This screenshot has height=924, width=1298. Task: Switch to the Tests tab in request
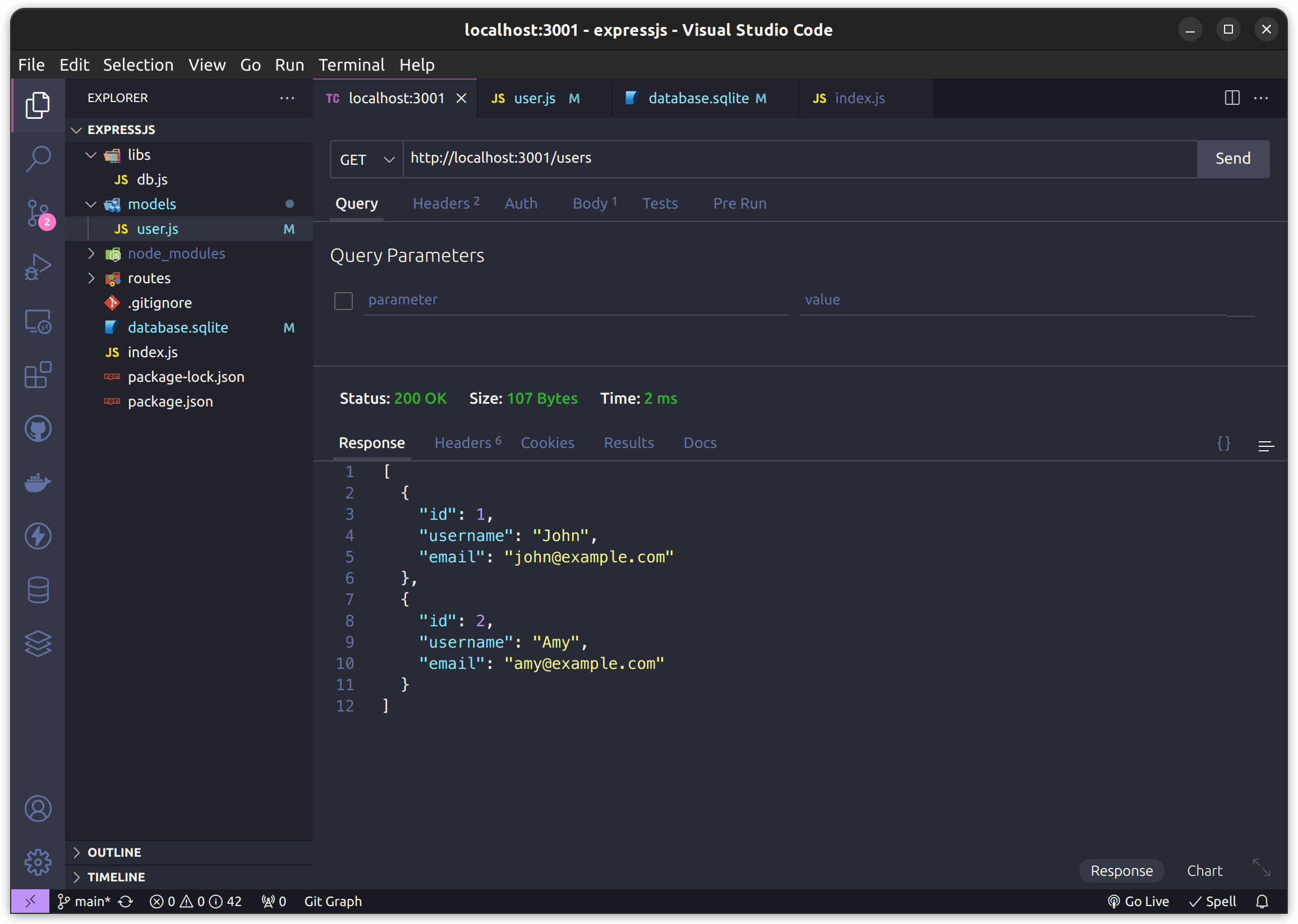pos(660,203)
